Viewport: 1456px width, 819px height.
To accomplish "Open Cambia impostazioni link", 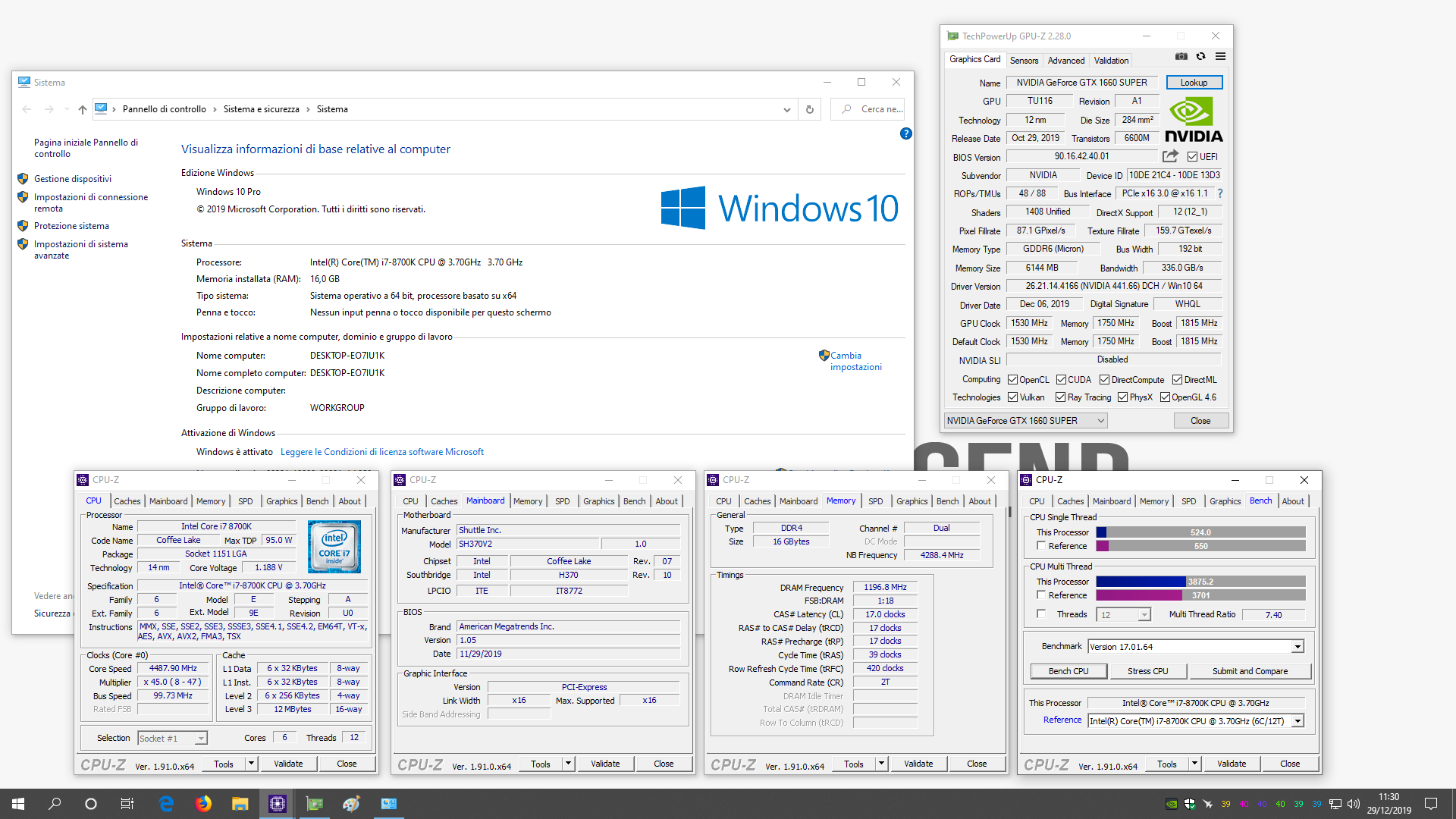I will (856, 361).
